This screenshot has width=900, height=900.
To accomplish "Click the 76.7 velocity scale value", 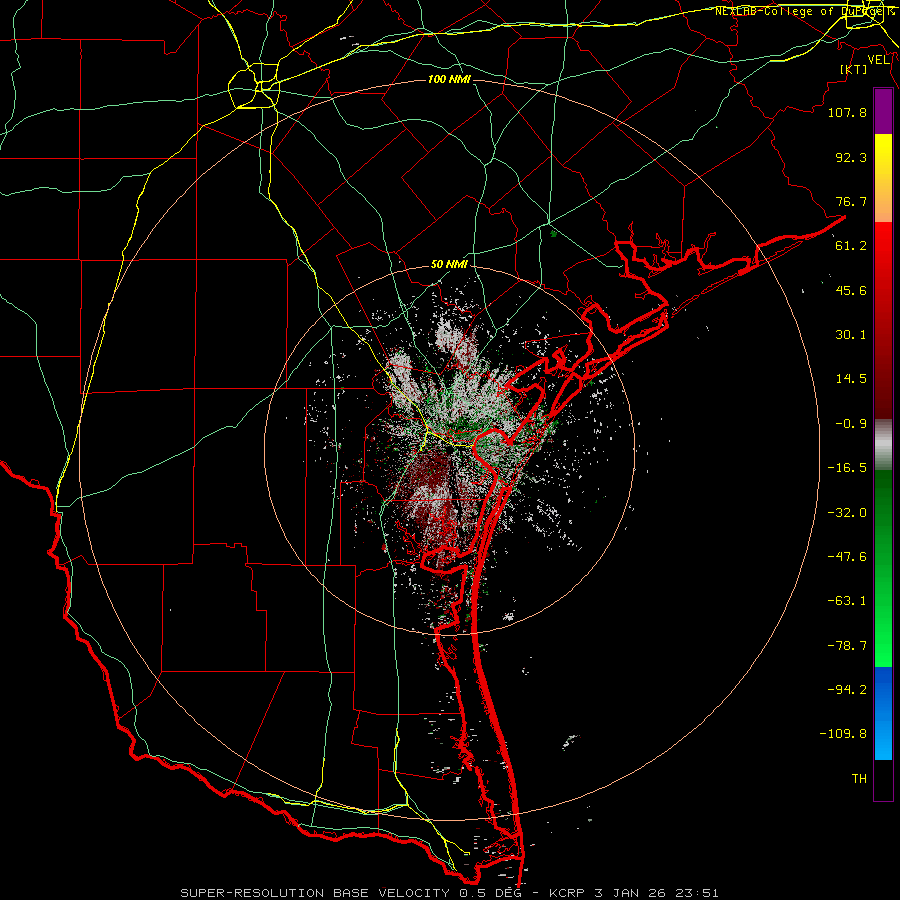I will click(851, 201).
